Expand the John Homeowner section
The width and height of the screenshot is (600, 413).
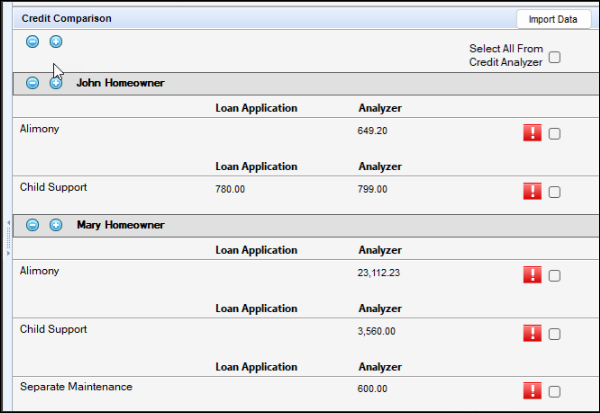point(56,83)
